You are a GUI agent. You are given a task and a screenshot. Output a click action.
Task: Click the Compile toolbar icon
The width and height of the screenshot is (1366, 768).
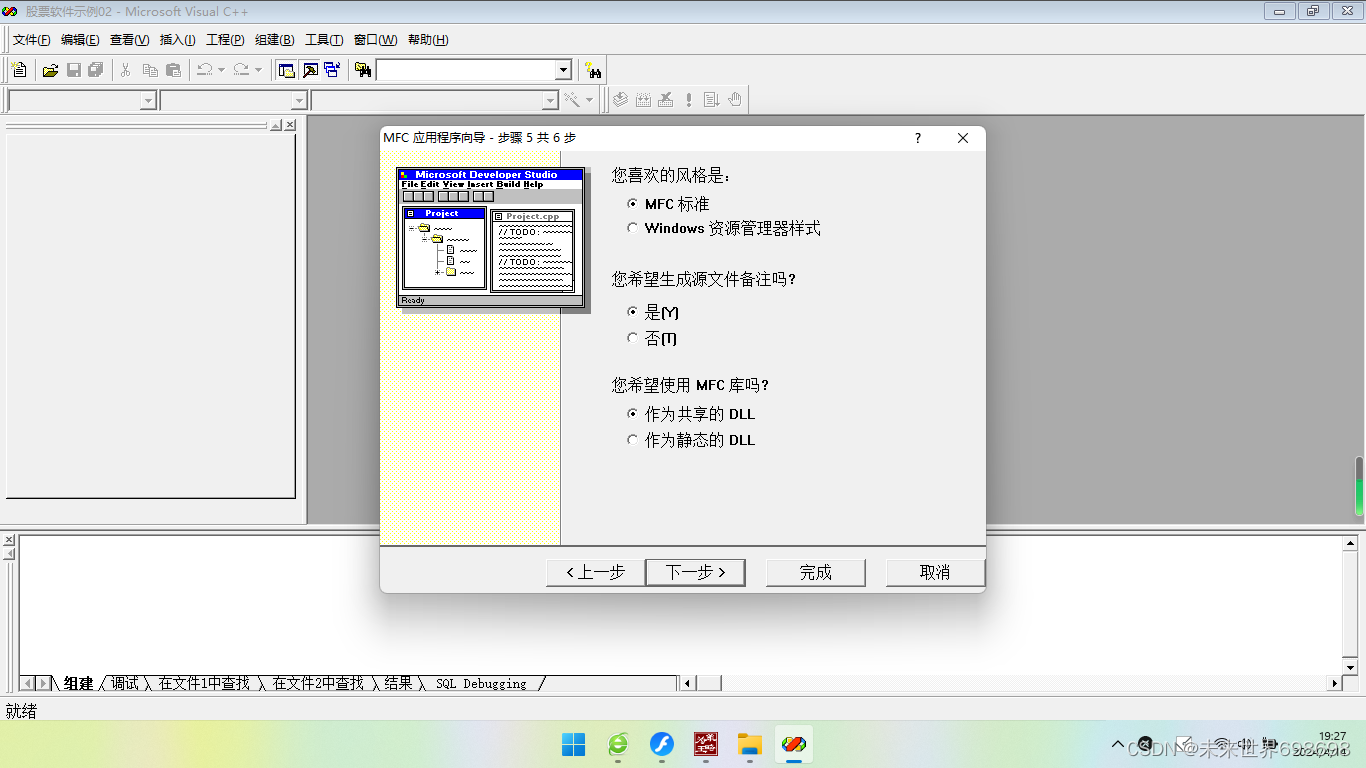click(620, 100)
